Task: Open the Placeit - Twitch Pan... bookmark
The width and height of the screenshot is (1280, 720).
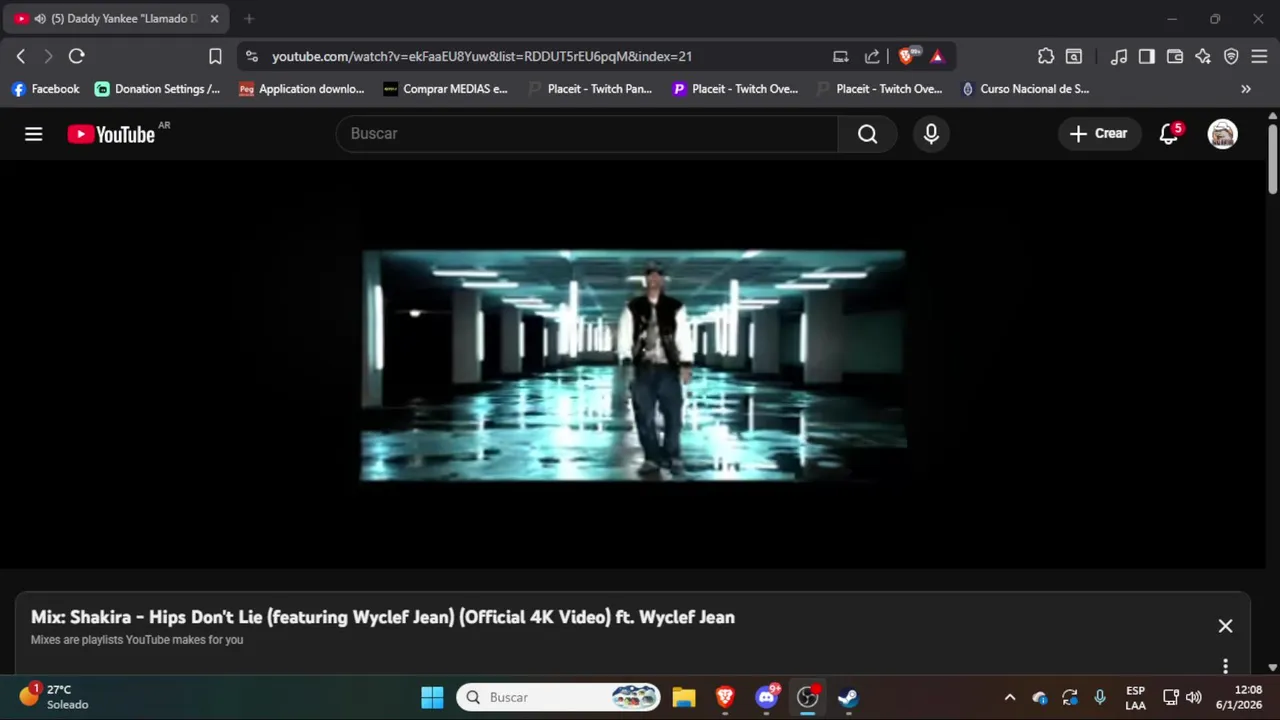Action: 590,89
